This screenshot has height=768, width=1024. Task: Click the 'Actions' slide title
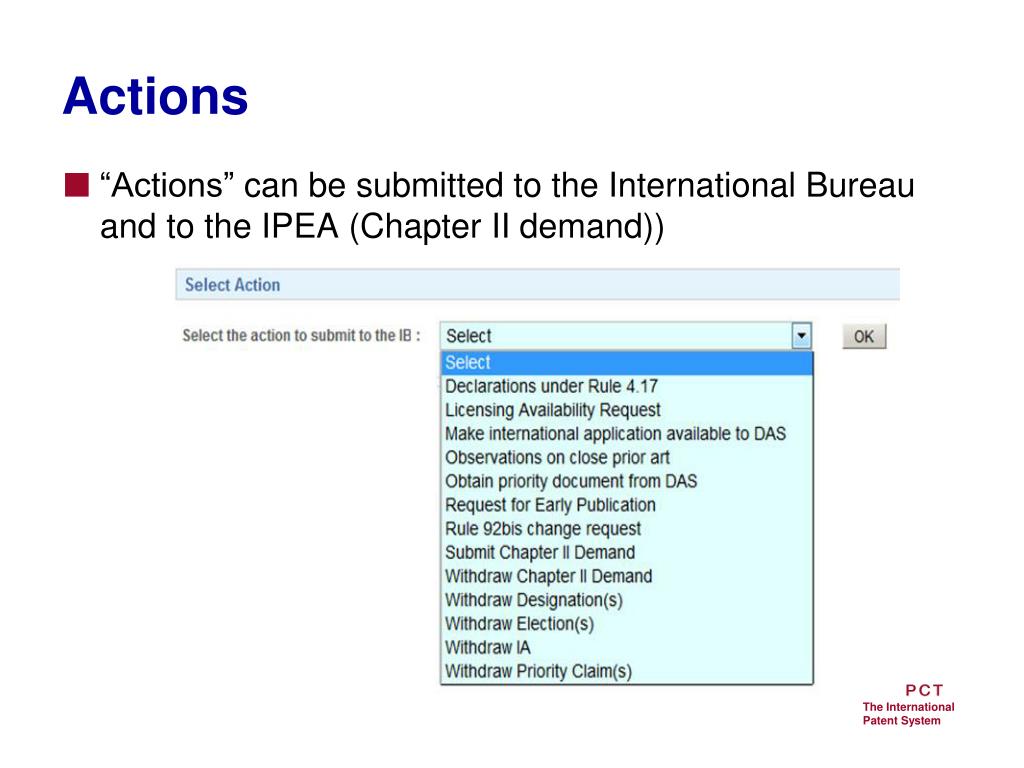point(155,96)
